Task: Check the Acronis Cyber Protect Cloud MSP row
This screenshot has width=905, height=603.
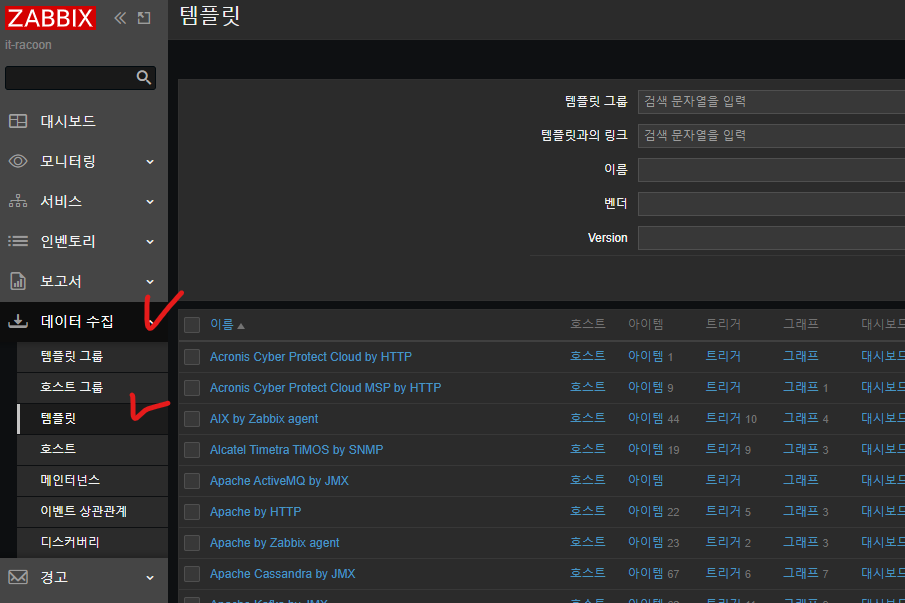Action: tap(192, 388)
